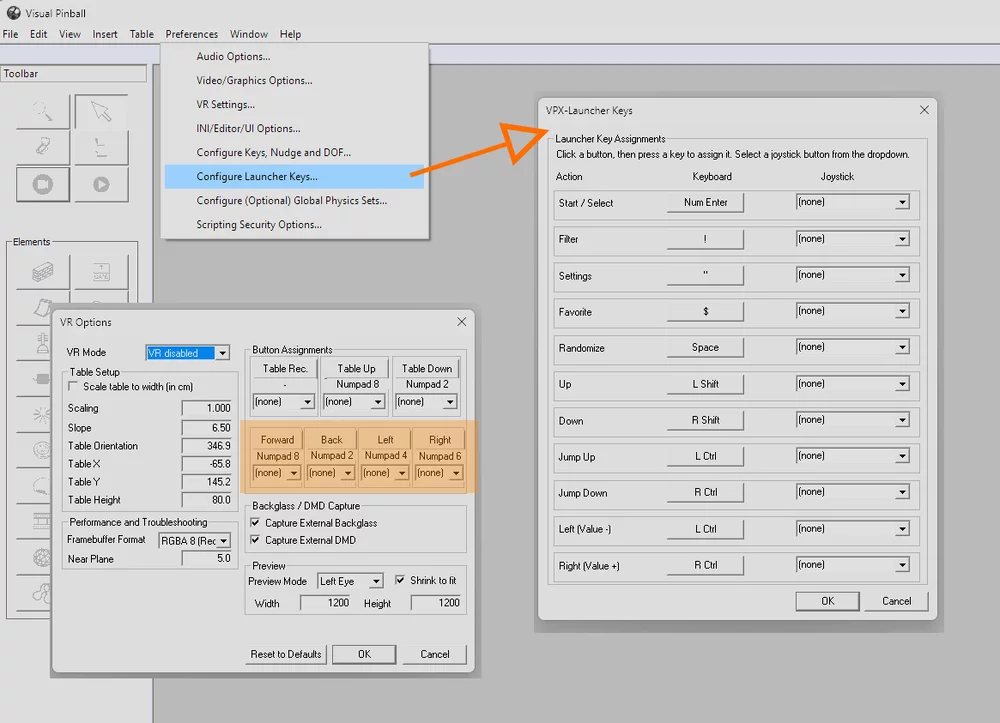Open the File menu
The image size is (1000, 723).
pyautogui.click(x=10, y=34)
